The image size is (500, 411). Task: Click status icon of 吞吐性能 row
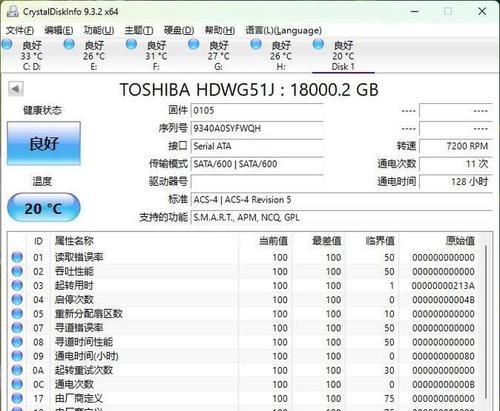[x=17, y=271]
